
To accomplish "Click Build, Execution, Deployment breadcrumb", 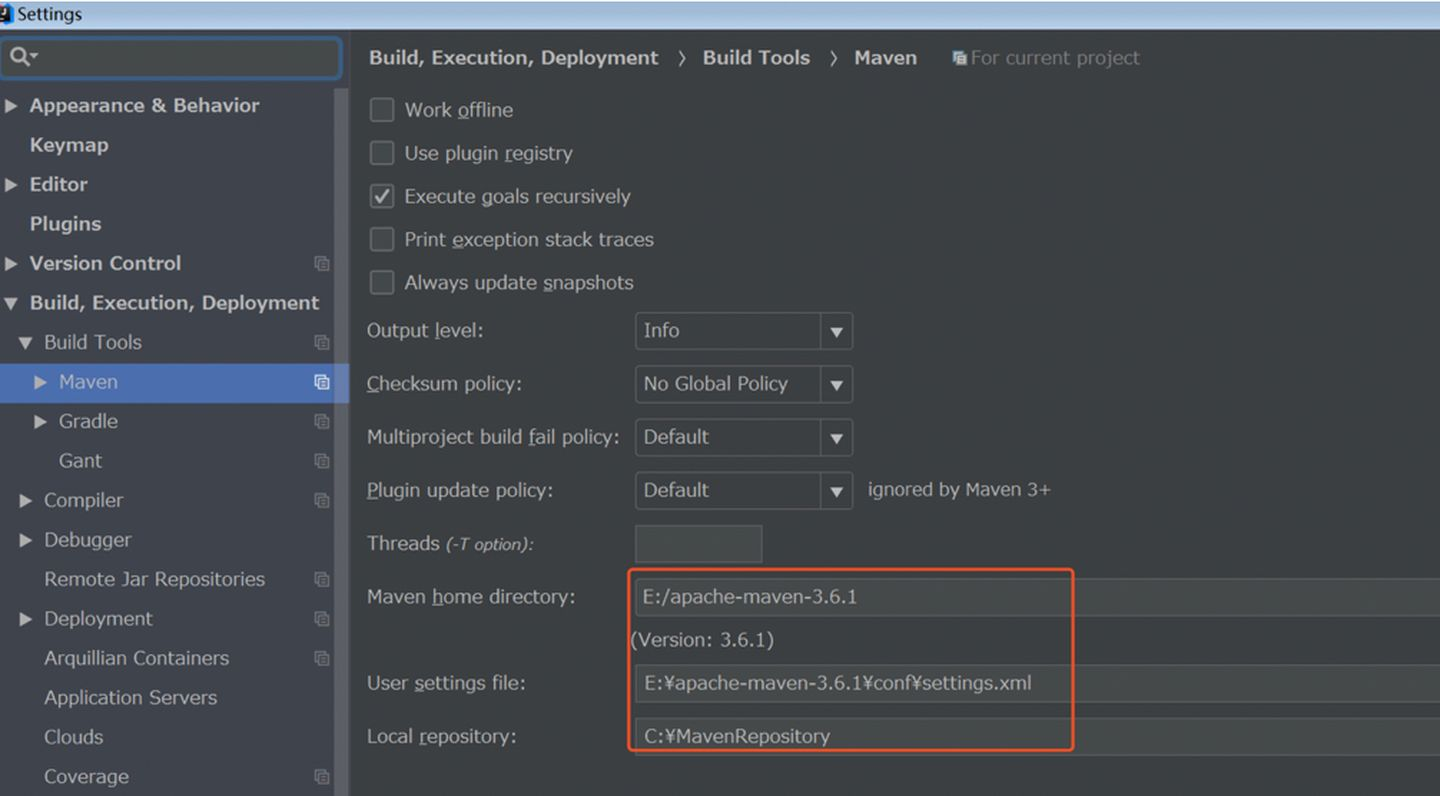I will 513,58.
